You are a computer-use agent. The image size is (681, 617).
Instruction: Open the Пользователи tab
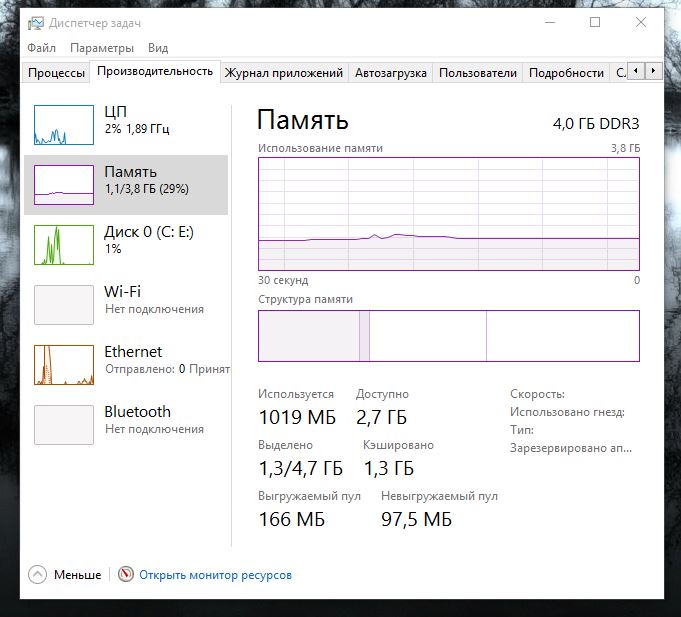click(478, 73)
